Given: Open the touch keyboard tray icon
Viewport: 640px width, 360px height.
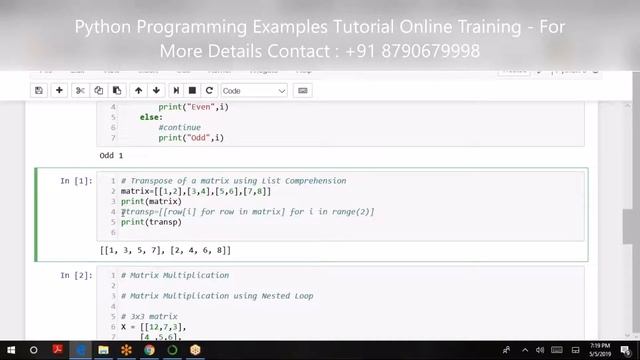Looking at the screenshot, I should pos(557,350).
